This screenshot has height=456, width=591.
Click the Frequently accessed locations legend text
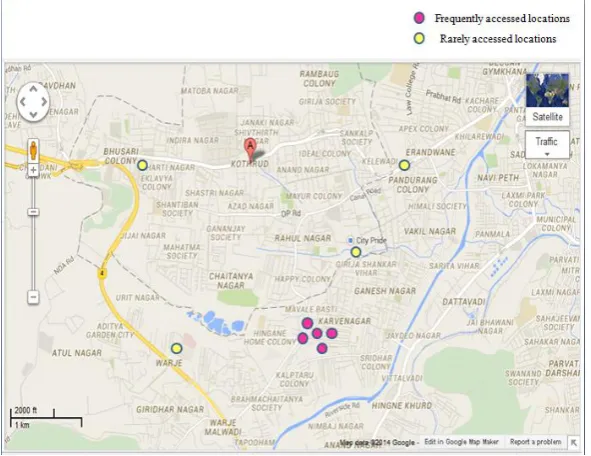tap(502, 18)
